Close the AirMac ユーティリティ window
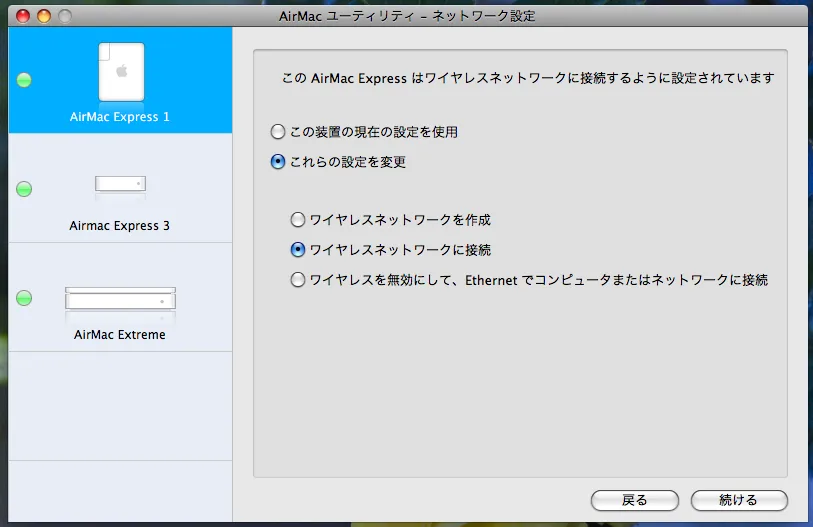The width and height of the screenshot is (813, 527). click(x=23, y=16)
